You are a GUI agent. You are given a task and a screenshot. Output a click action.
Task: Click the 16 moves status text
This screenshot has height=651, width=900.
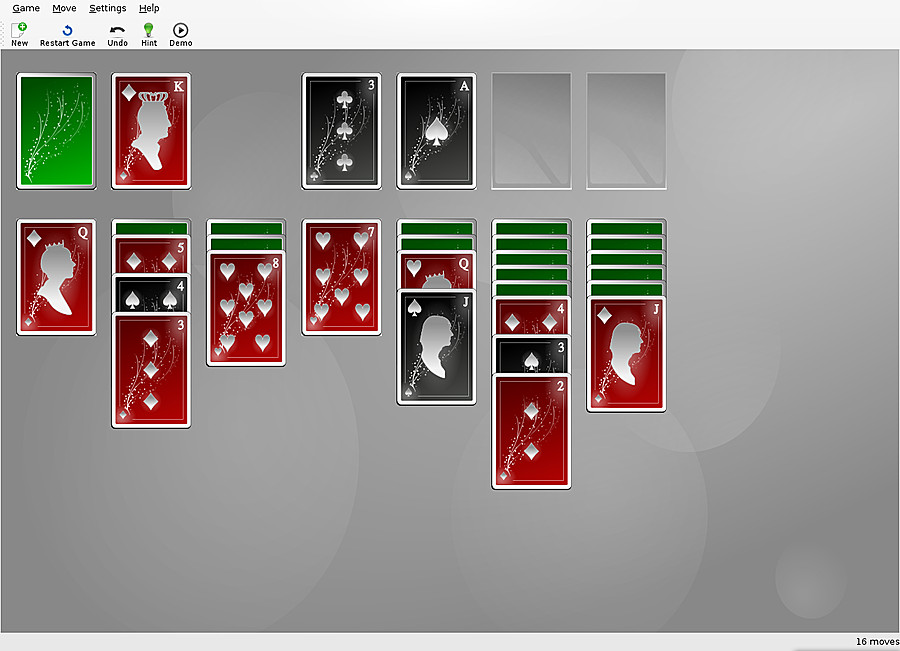tap(877, 641)
